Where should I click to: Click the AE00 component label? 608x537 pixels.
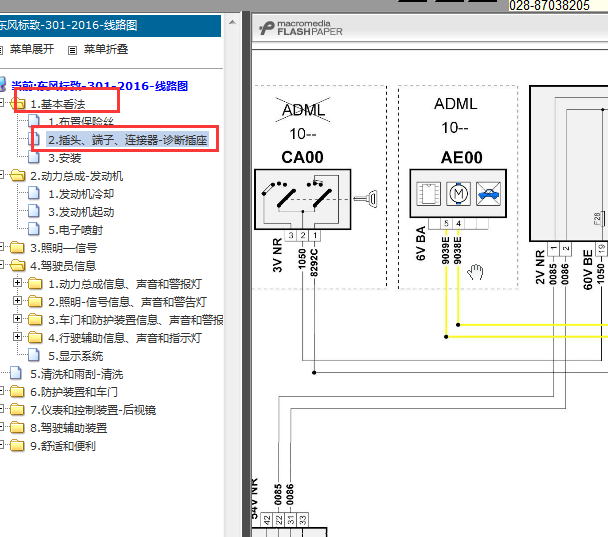461,157
